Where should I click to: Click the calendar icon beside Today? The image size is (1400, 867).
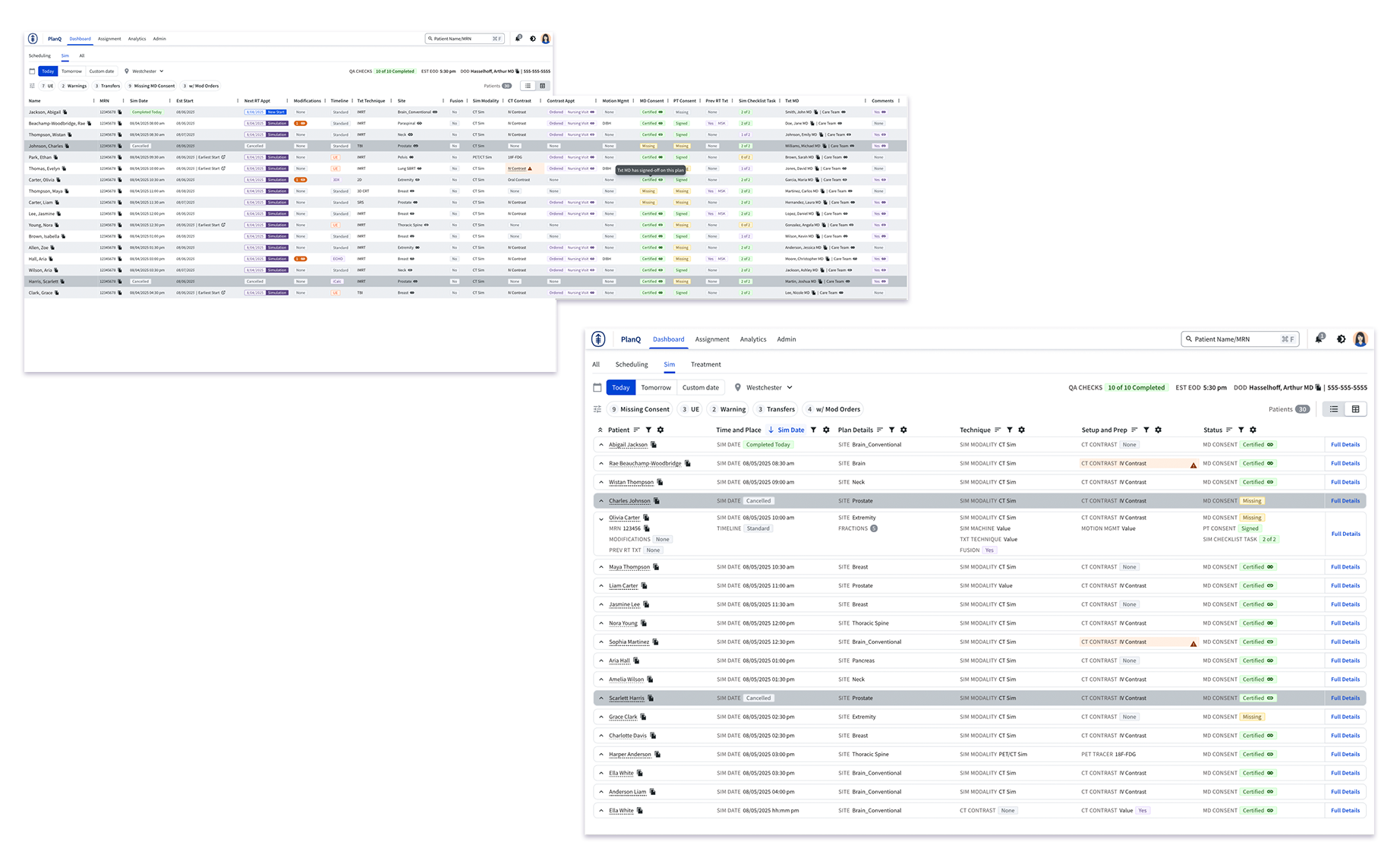pos(598,387)
